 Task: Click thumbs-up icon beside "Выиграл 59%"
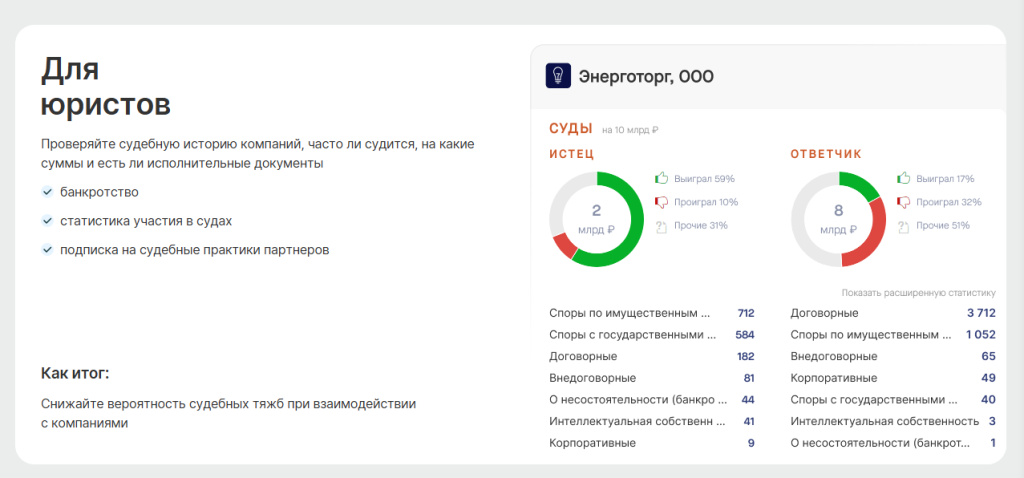coord(661,178)
